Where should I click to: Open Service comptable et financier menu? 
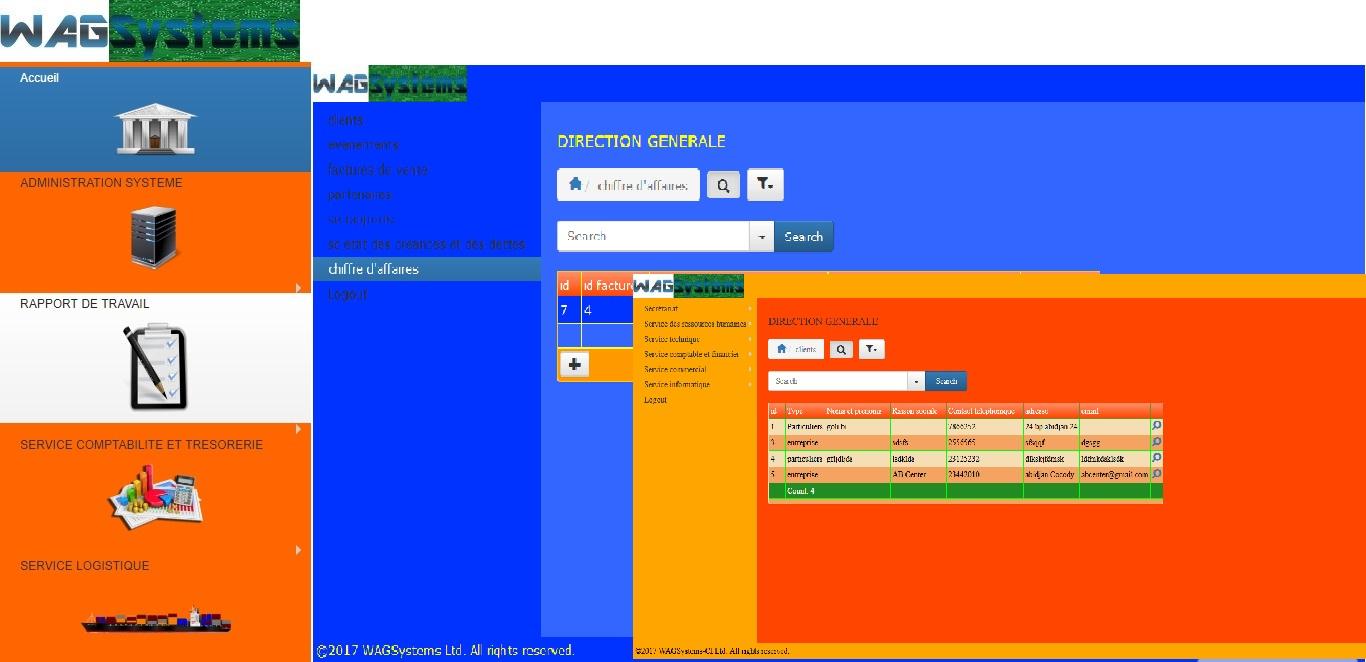click(691, 354)
